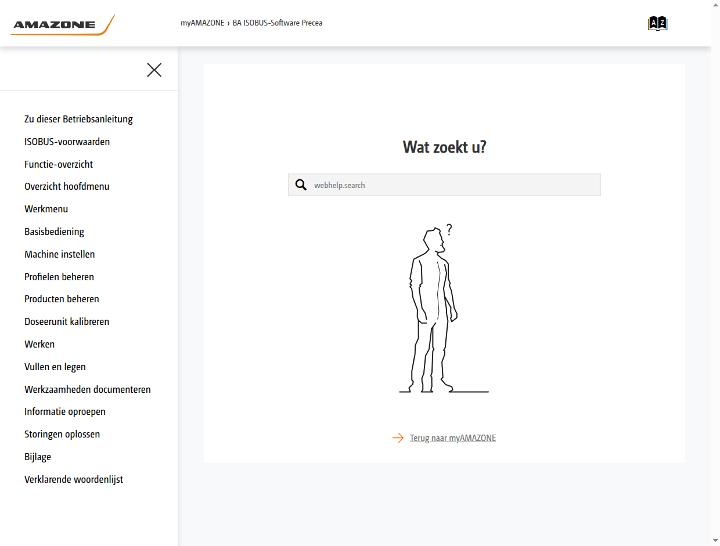Select Functie-overzicht in the sidebar
The height and width of the screenshot is (546, 720).
pos(59,164)
